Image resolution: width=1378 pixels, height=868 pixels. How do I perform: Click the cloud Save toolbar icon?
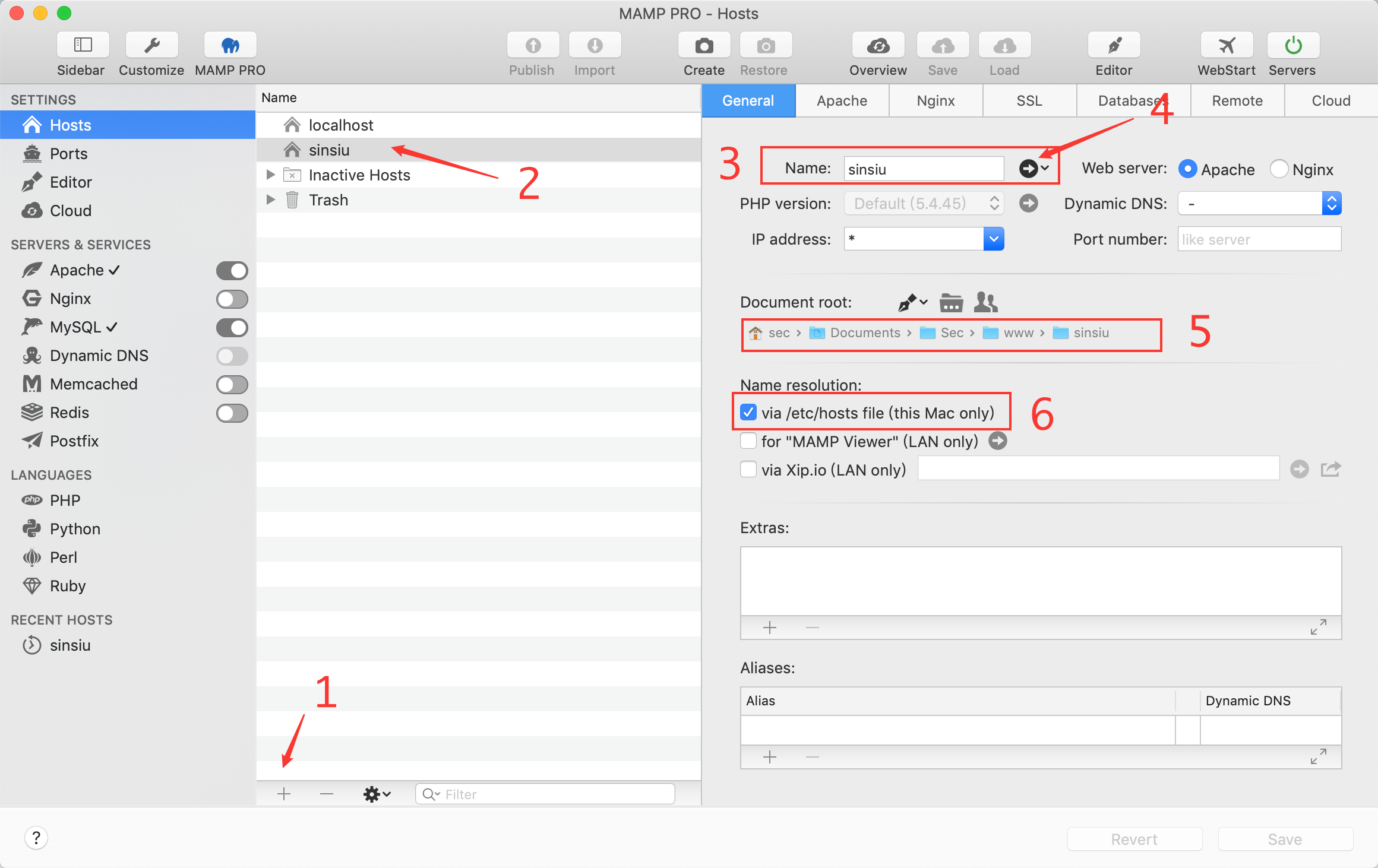point(943,45)
